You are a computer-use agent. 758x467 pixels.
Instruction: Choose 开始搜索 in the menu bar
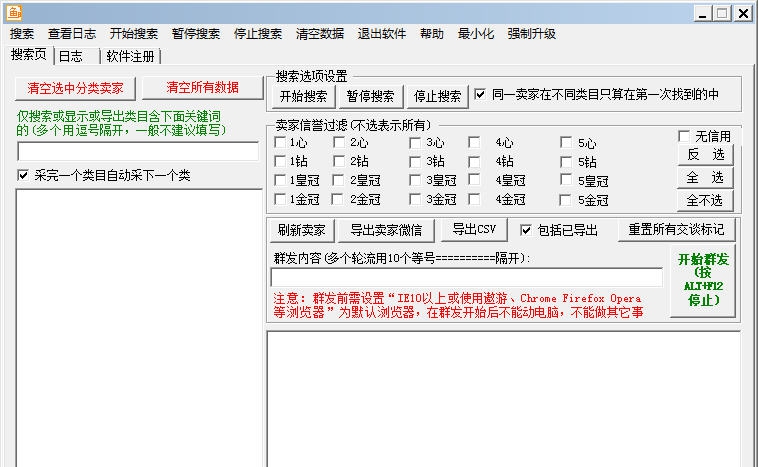(x=133, y=34)
